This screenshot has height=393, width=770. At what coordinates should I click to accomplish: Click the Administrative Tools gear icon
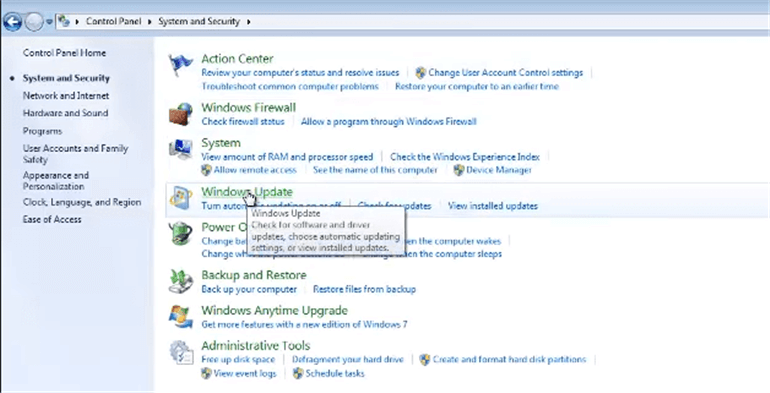180,352
